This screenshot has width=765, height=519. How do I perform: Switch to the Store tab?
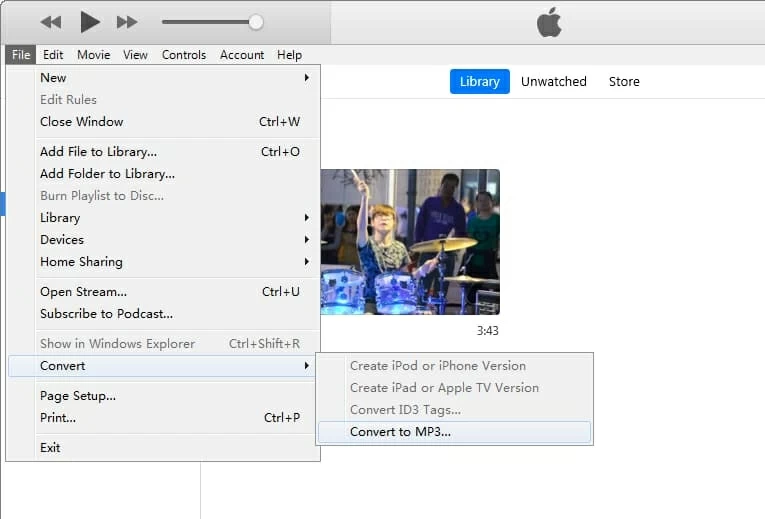click(624, 82)
